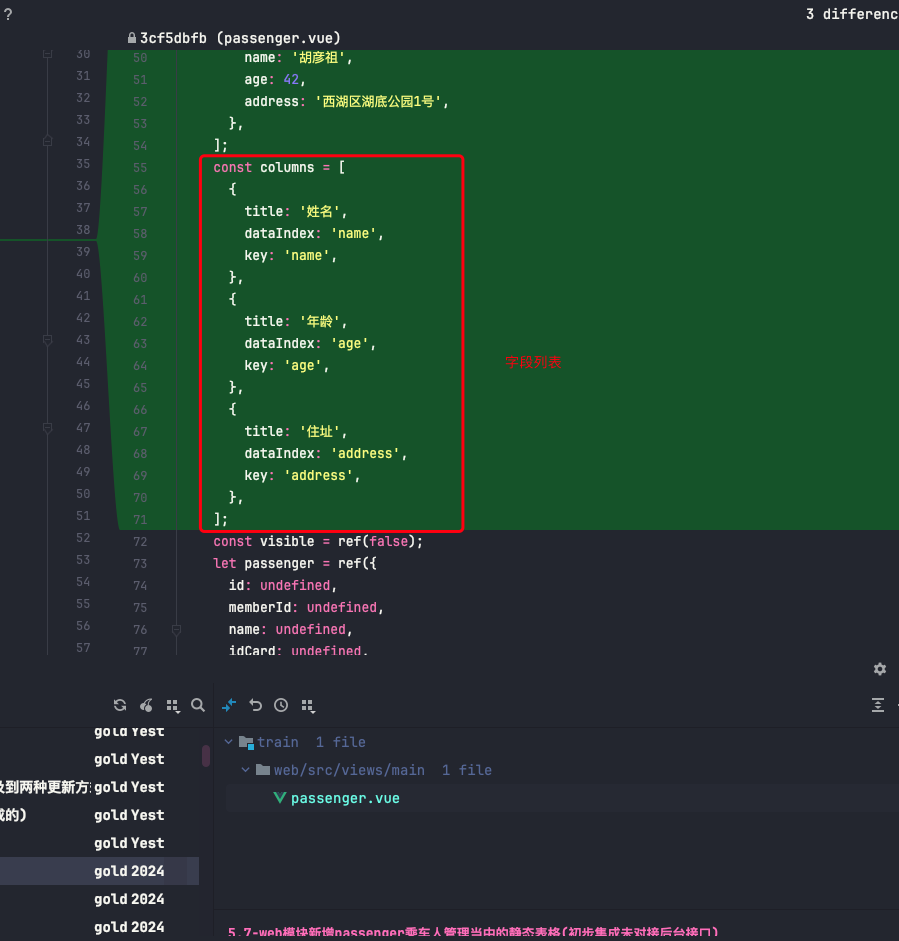Click the Refresh icon in the Git log toolbar
This screenshot has height=941, width=899.
point(119,705)
